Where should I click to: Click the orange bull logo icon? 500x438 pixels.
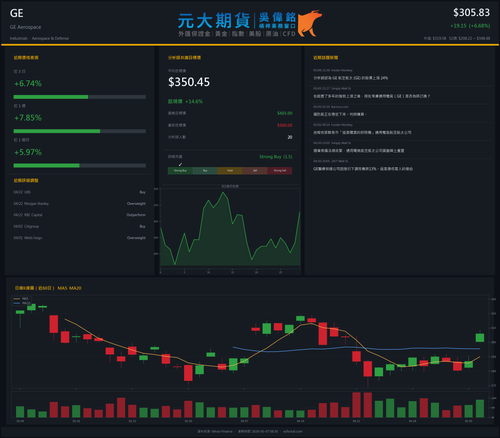[x=310, y=23]
